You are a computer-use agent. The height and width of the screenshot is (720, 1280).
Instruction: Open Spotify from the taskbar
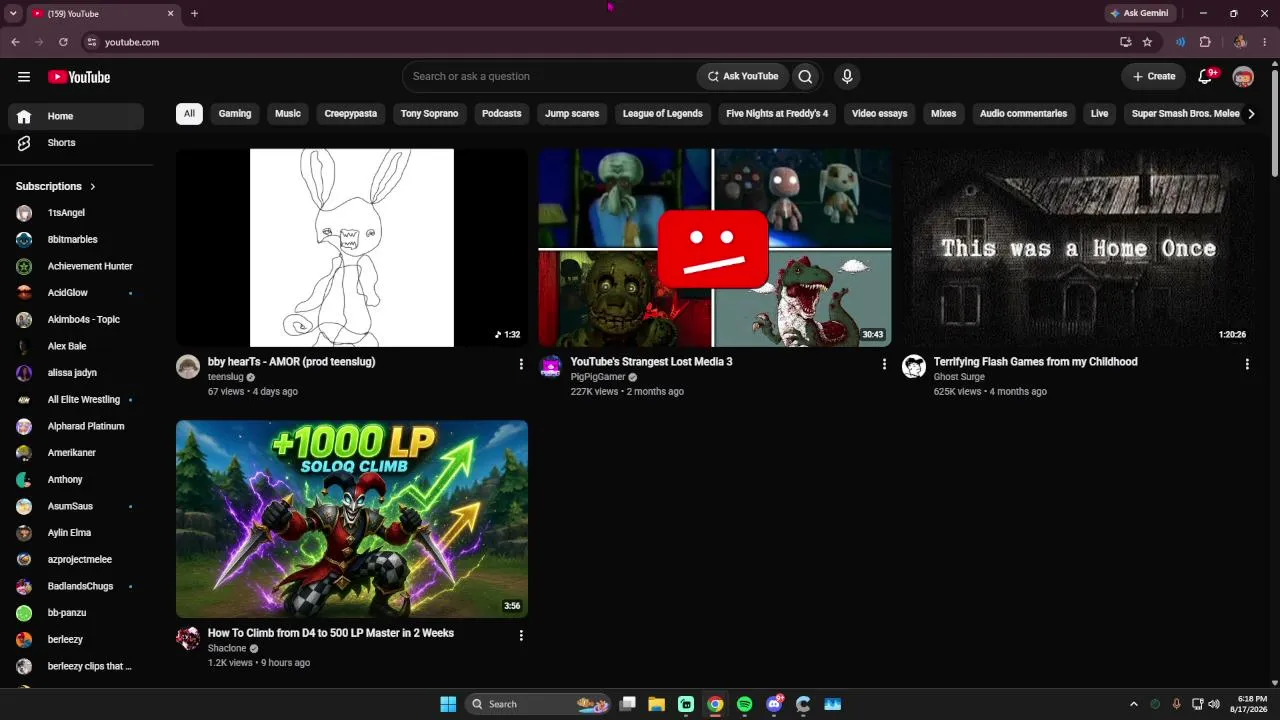(744, 704)
